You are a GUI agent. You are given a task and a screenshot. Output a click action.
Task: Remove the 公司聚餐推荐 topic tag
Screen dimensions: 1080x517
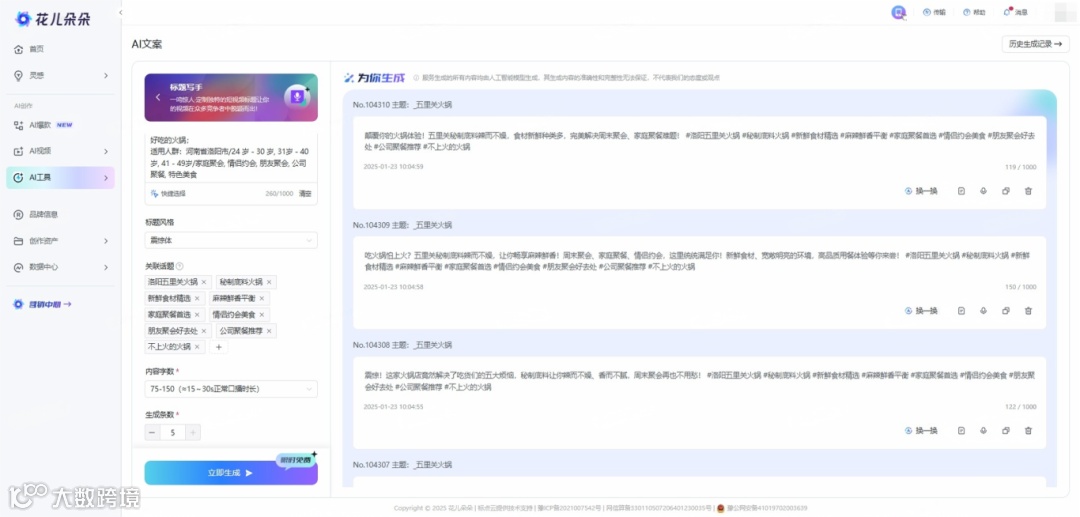(269, 331)
